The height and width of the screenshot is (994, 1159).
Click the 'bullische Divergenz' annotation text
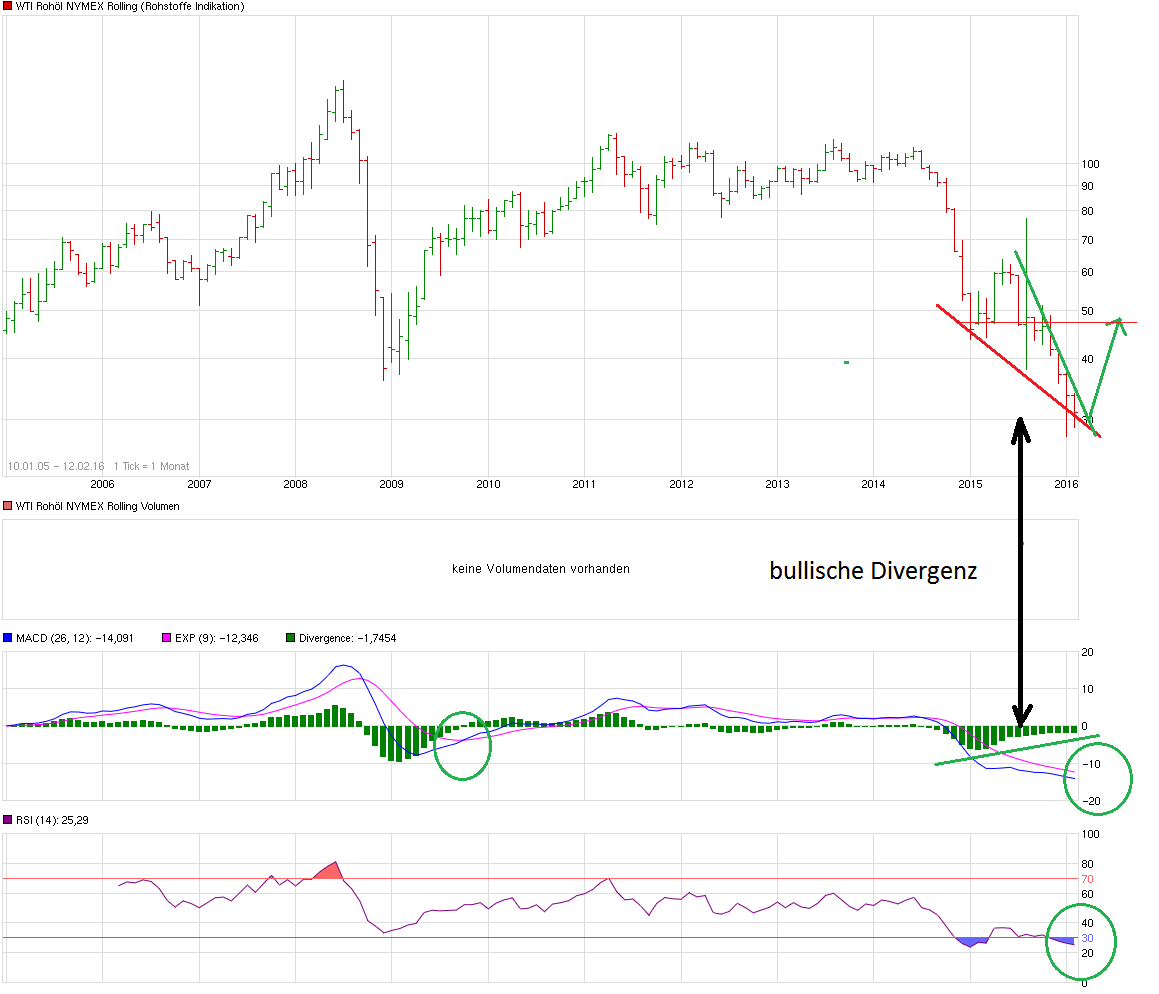(873, 570)
